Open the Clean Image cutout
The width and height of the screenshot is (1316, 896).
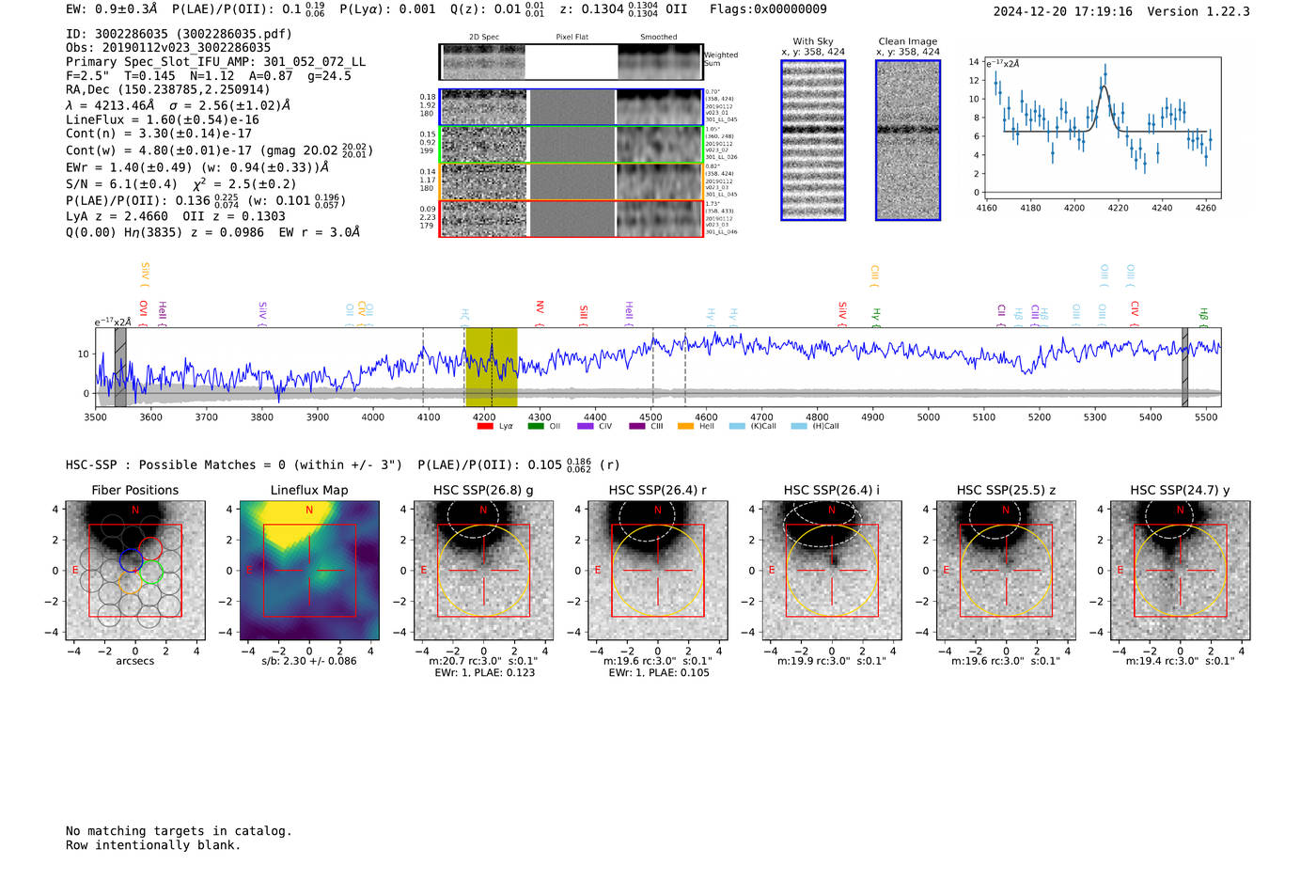click(x=908, y=140)
